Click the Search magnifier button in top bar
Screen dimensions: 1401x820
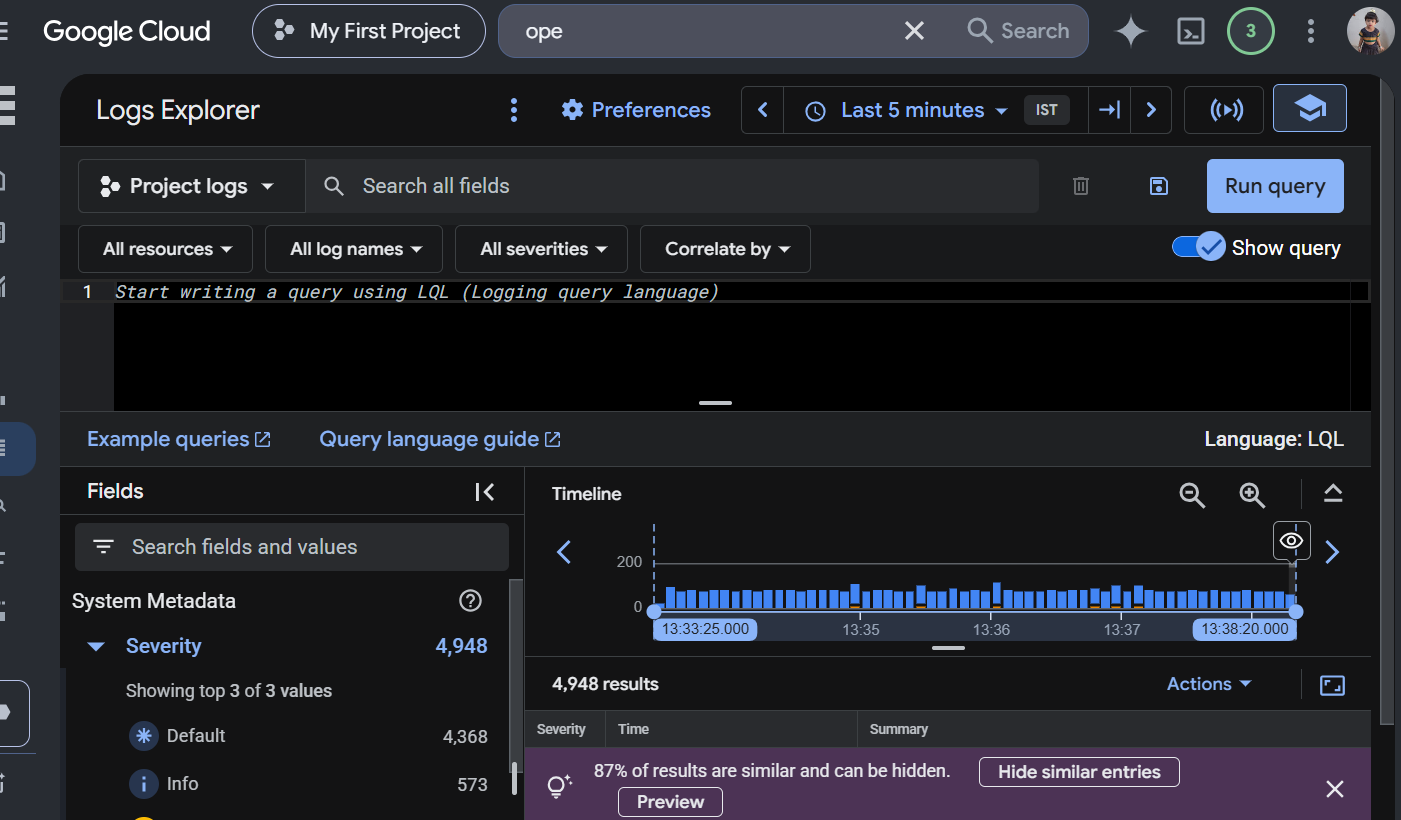coord(1019,31)
